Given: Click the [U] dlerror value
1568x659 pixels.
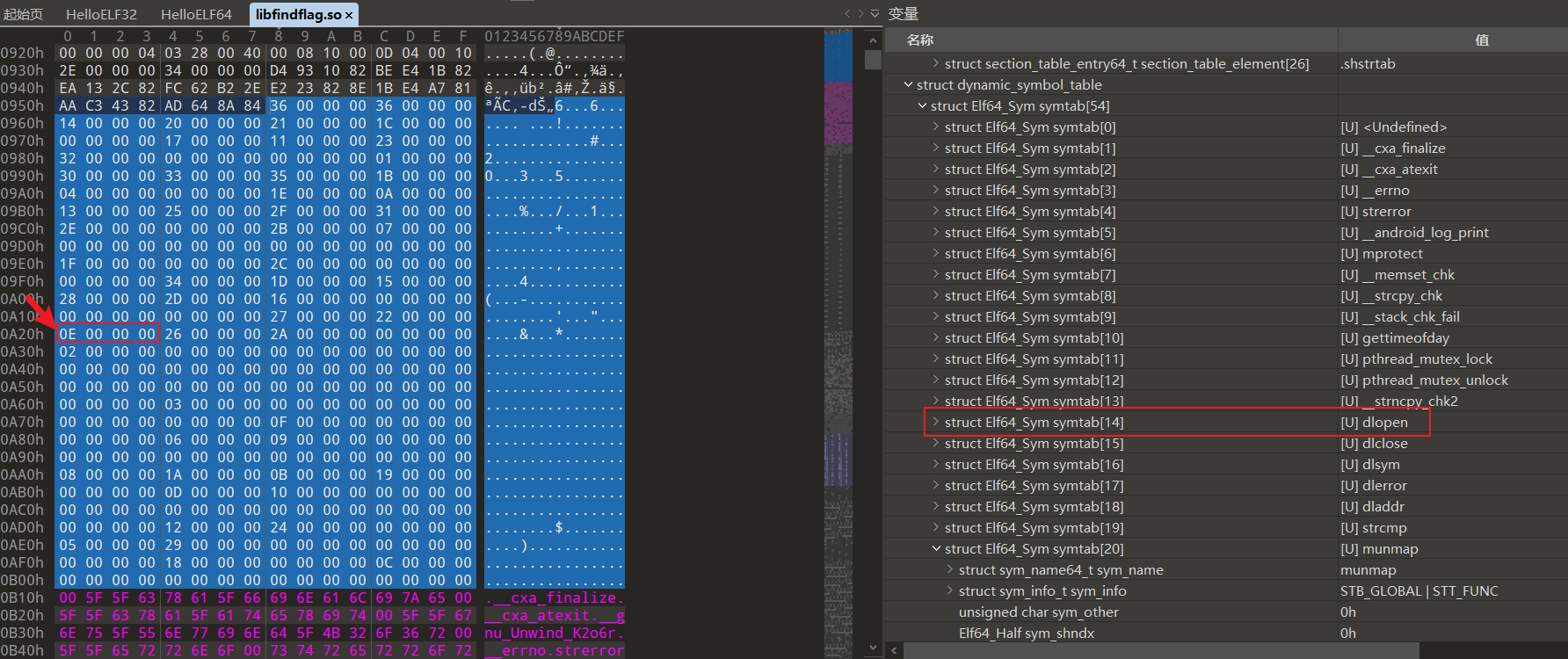Looking at the screenshot, I should (x=1374, y=485).
